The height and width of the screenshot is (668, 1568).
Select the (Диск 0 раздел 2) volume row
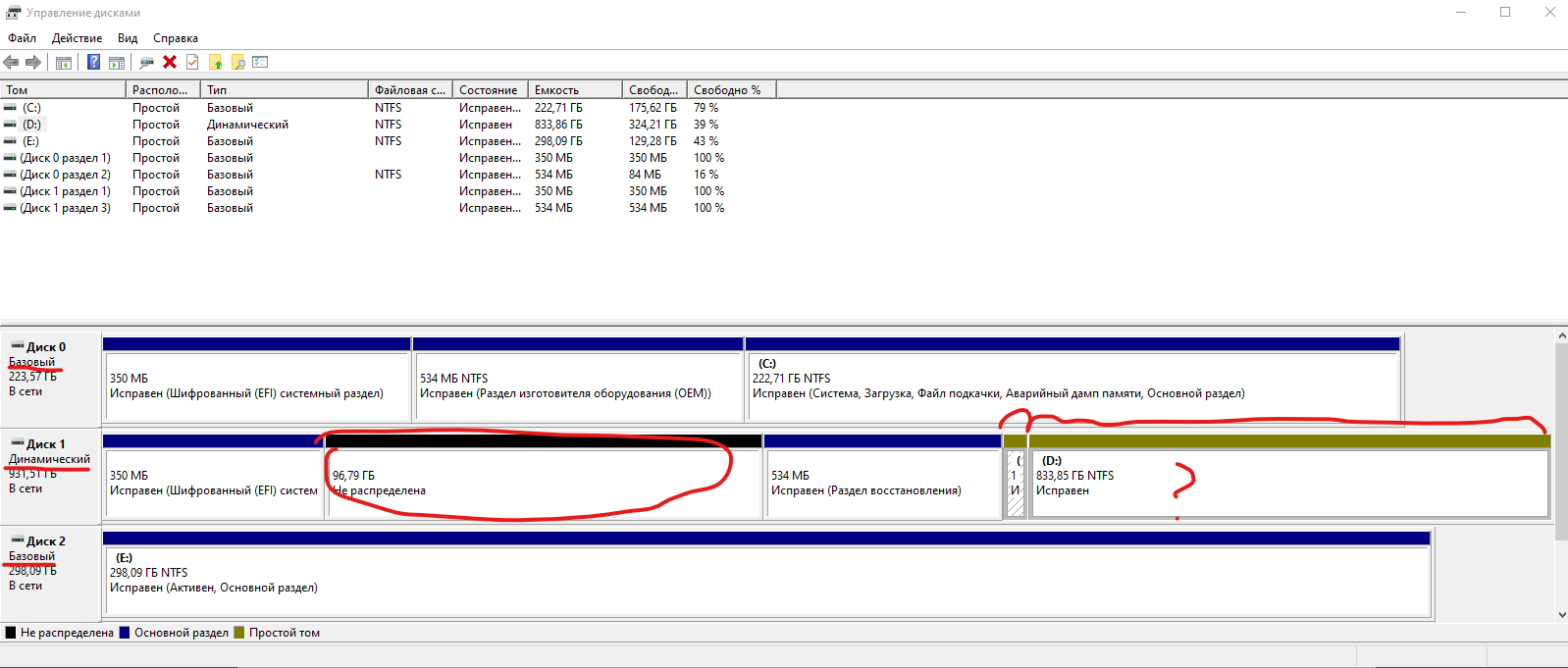(65, 175)
